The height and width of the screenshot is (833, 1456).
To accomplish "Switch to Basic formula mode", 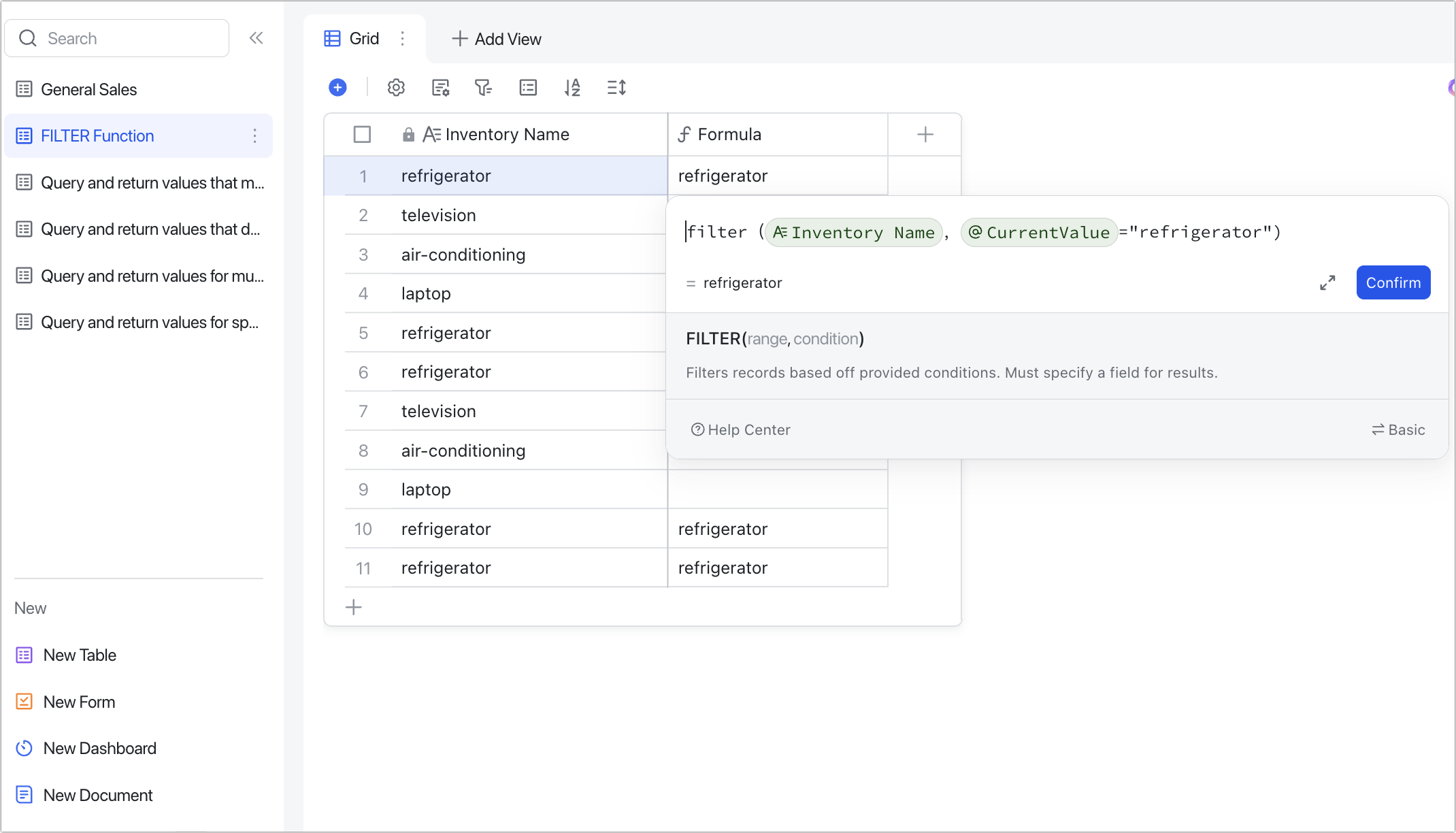I will [x=1398, y=429].
